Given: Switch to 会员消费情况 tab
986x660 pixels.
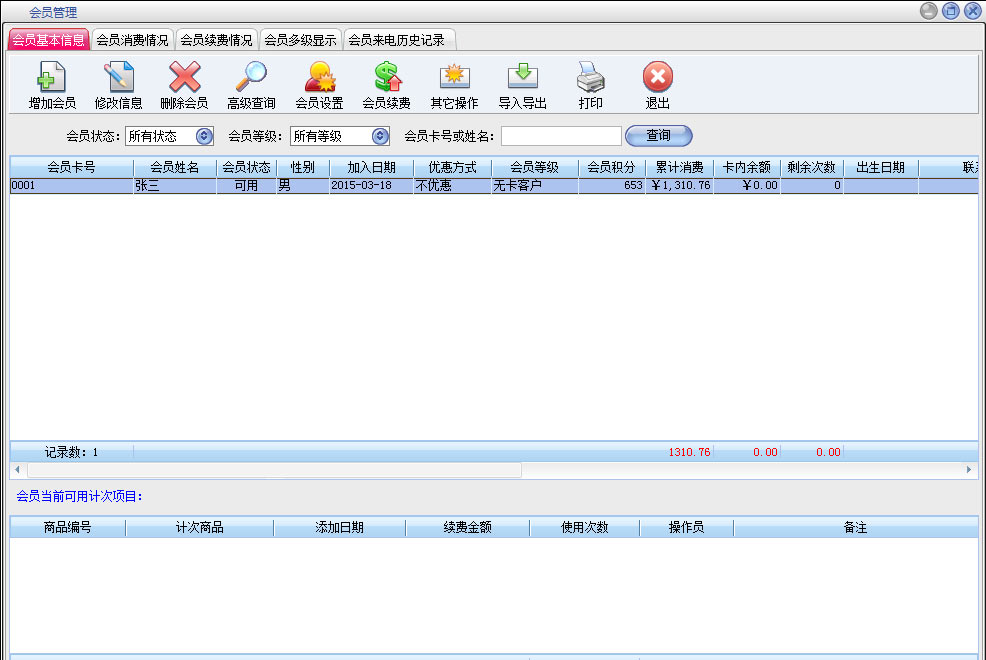Looking at the screenshot, I should [x=132, y=40].
